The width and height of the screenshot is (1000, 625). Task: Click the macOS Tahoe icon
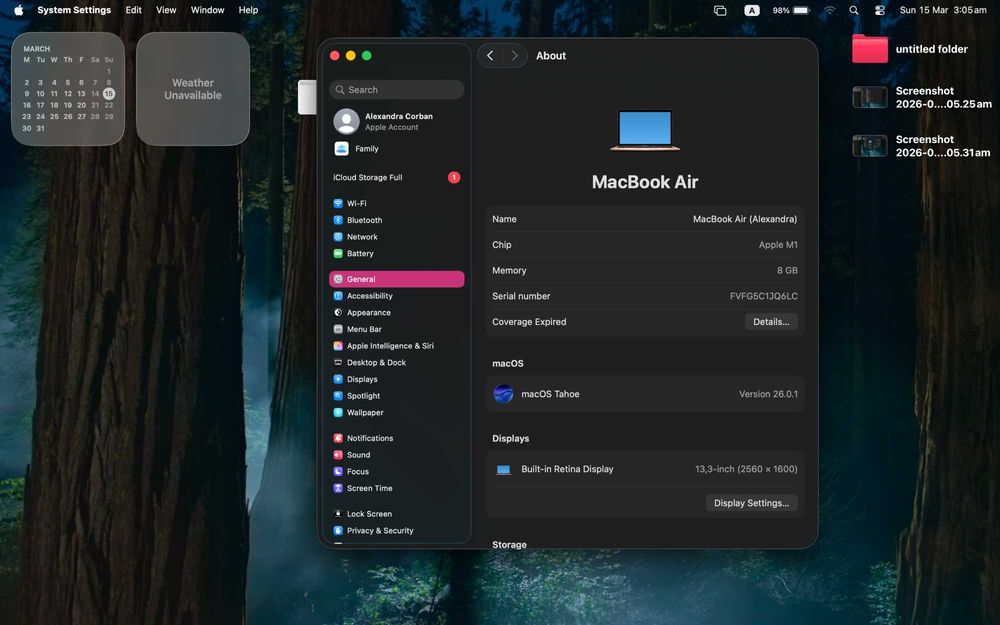[503, 394]
